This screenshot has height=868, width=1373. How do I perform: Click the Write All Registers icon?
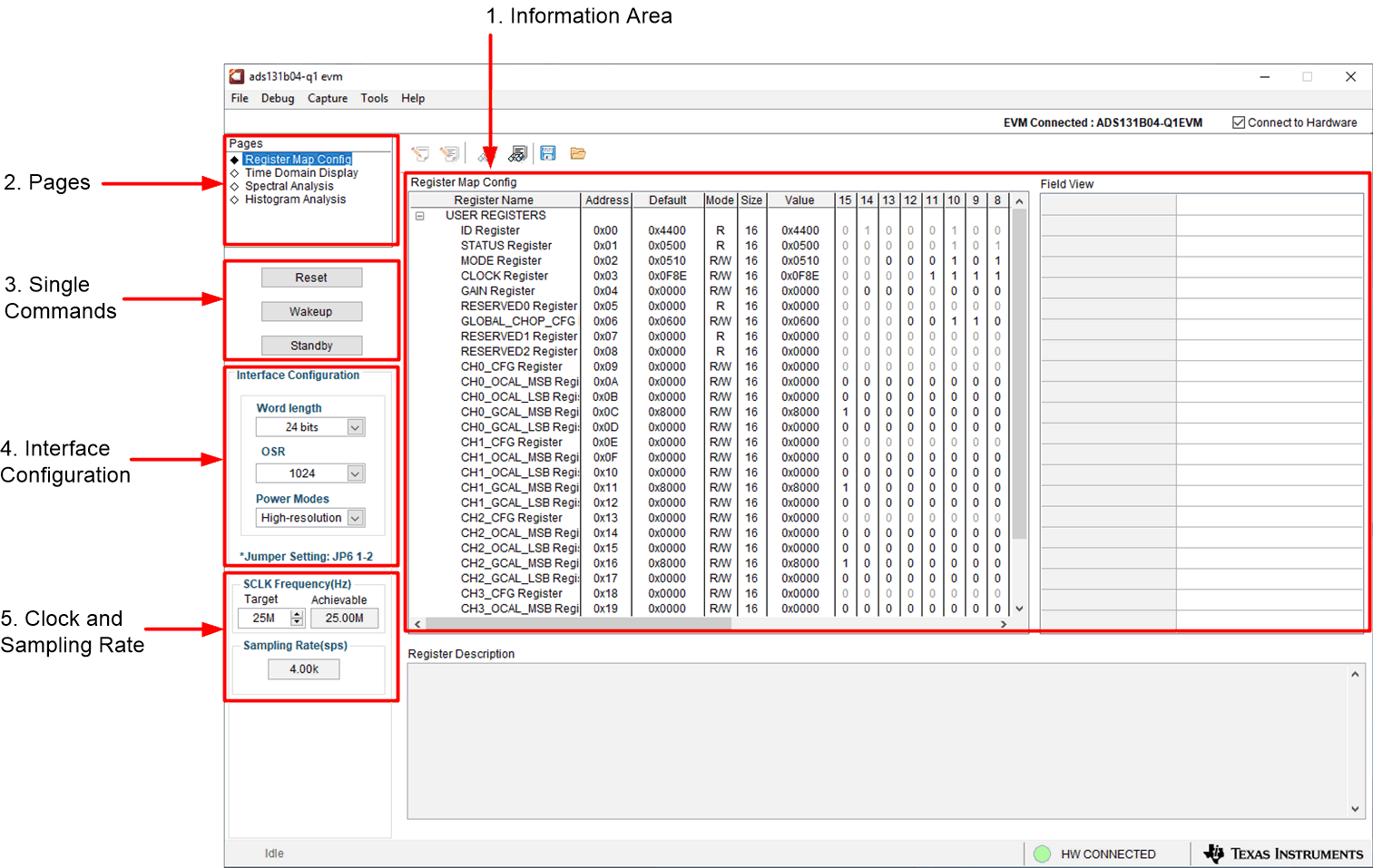point(449,153)
